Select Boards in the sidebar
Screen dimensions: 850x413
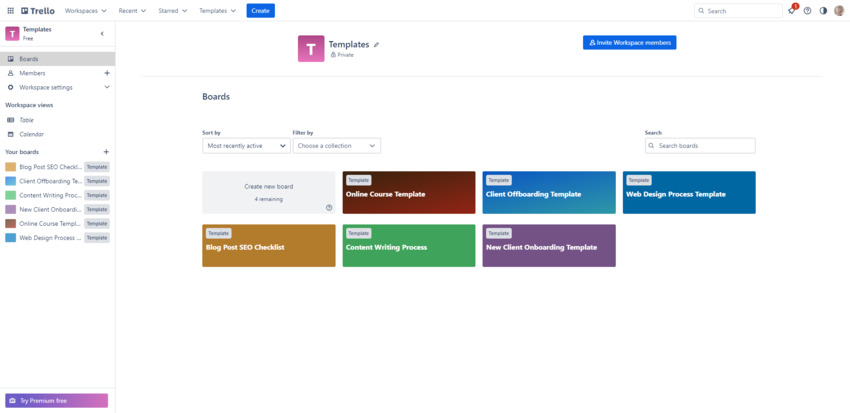(57, 59)
